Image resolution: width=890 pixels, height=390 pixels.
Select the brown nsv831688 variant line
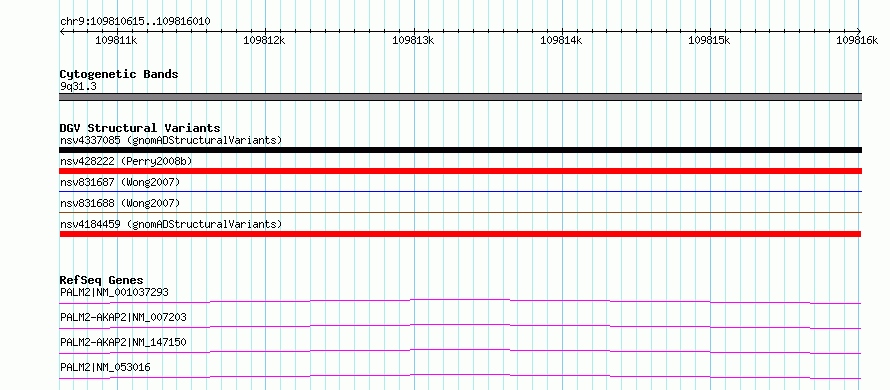[461, 212]
